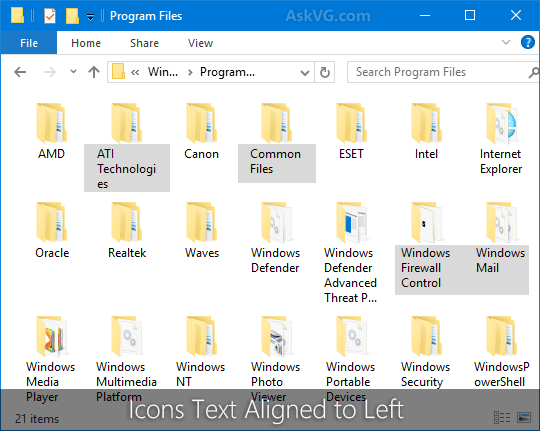The image size is (540, 431).
Task: Select the Windows Security folder icon
Action: click(426, 336)
